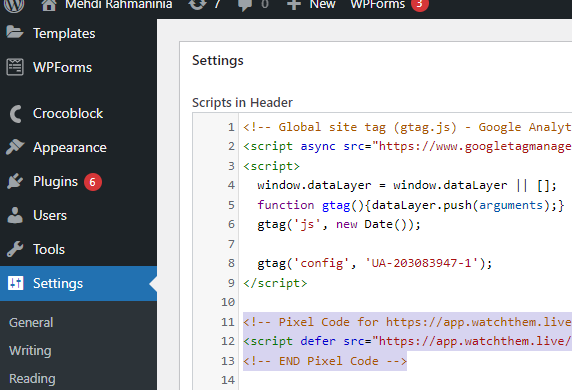572x390 pixels.
Task: Open the Appearance sidebar menu
Action: (70, 148)
